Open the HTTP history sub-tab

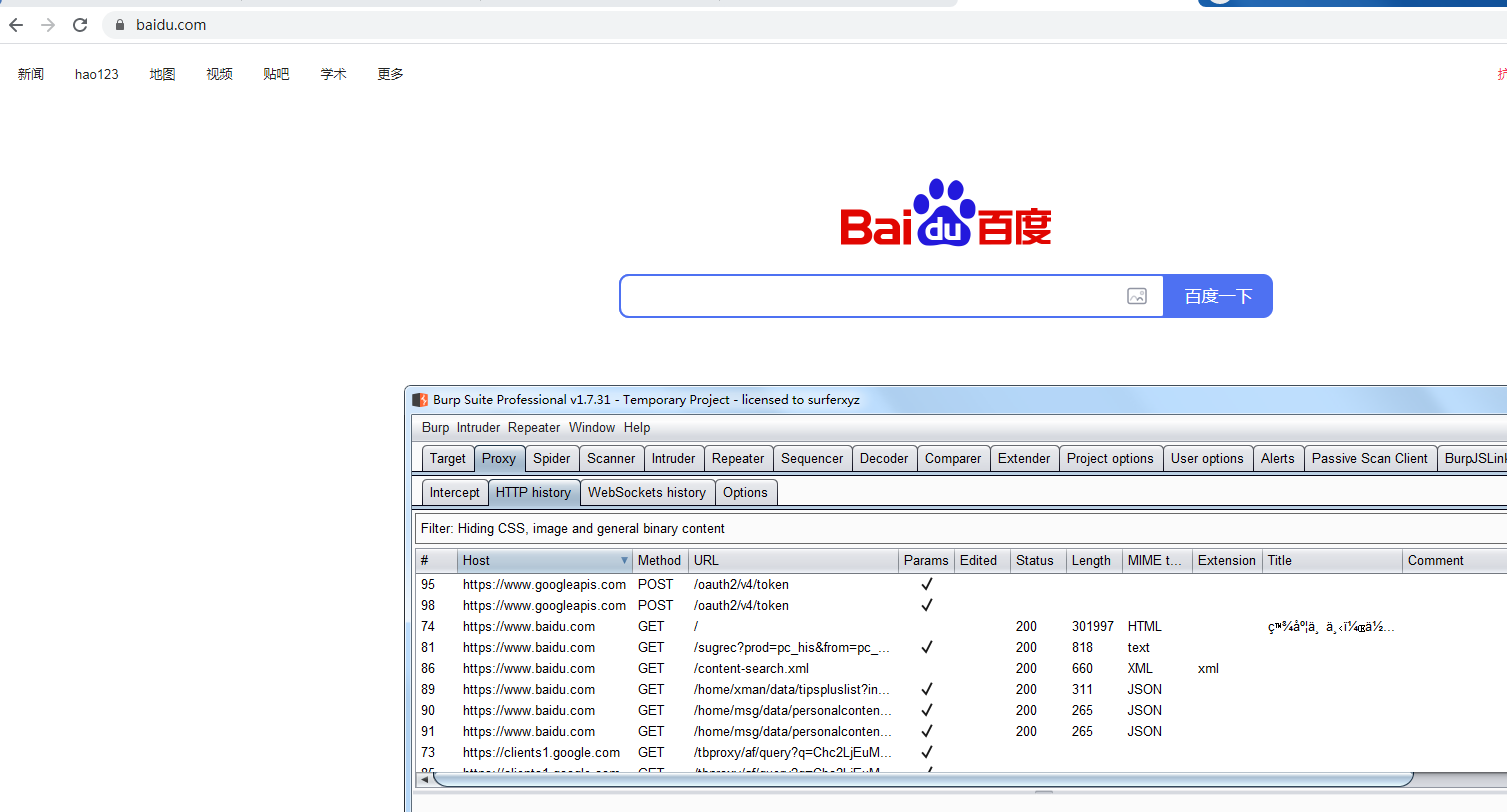(x=533, y=492)
